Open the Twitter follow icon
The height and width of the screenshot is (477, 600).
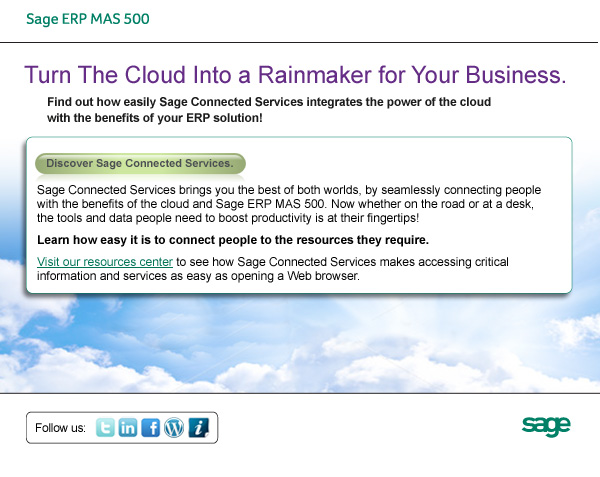[x=105, y=427]
